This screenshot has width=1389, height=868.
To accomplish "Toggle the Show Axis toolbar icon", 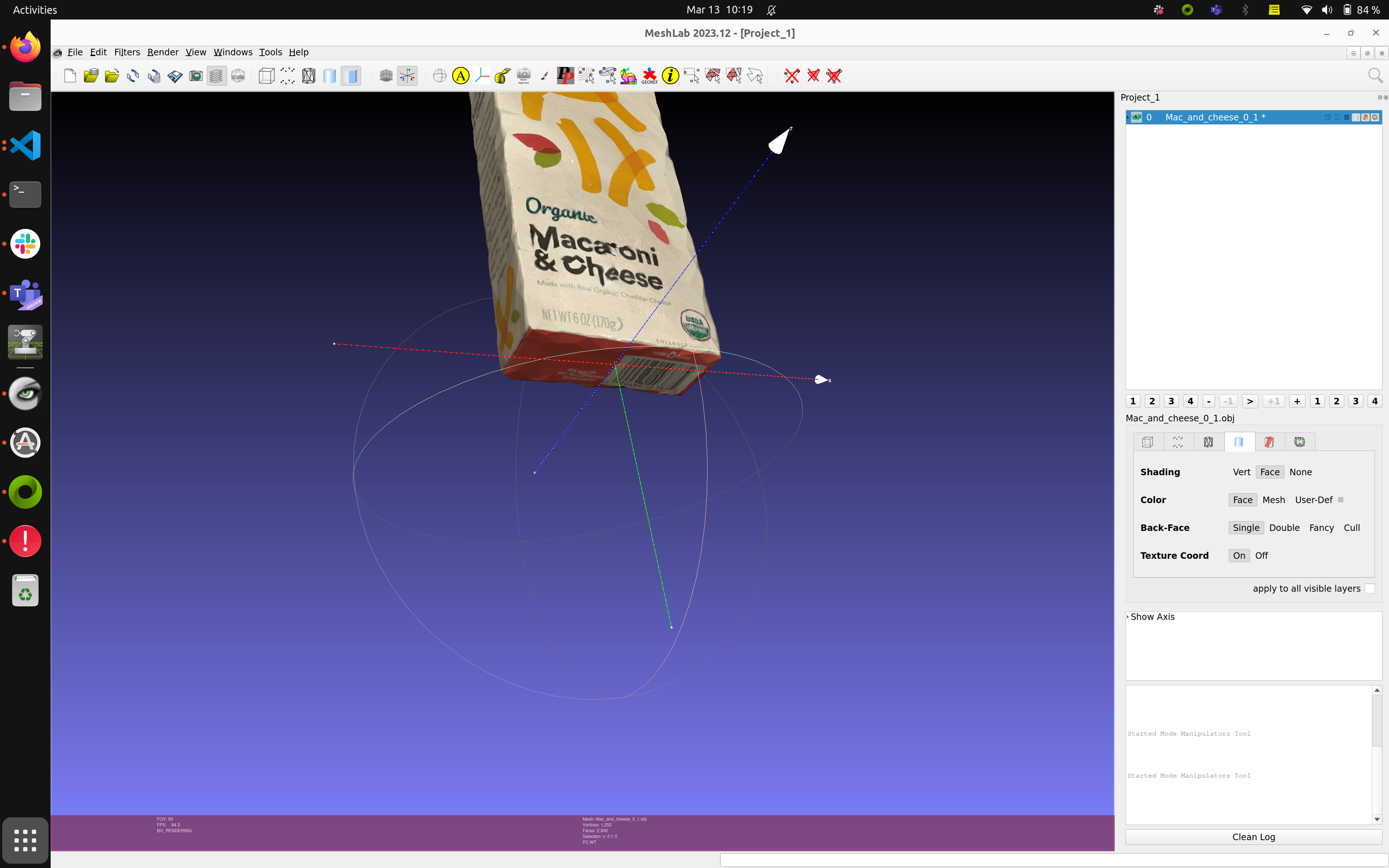I will click(x=407, y=76).
